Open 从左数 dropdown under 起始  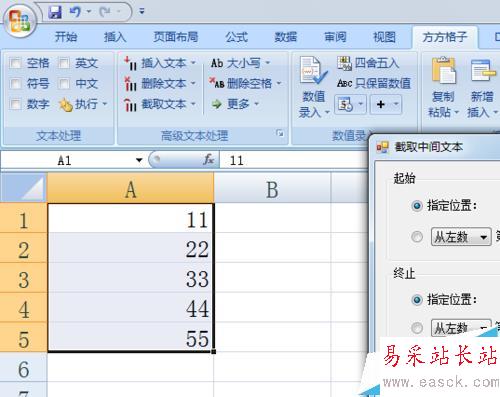pyautogui.click(x=461, y=237)
